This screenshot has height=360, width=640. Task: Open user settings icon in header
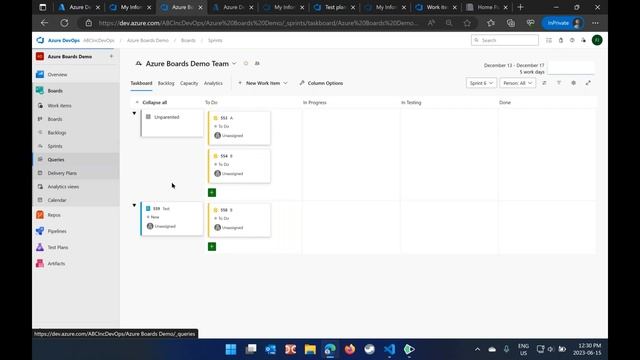pyautogui.click(x=584, y=40)
